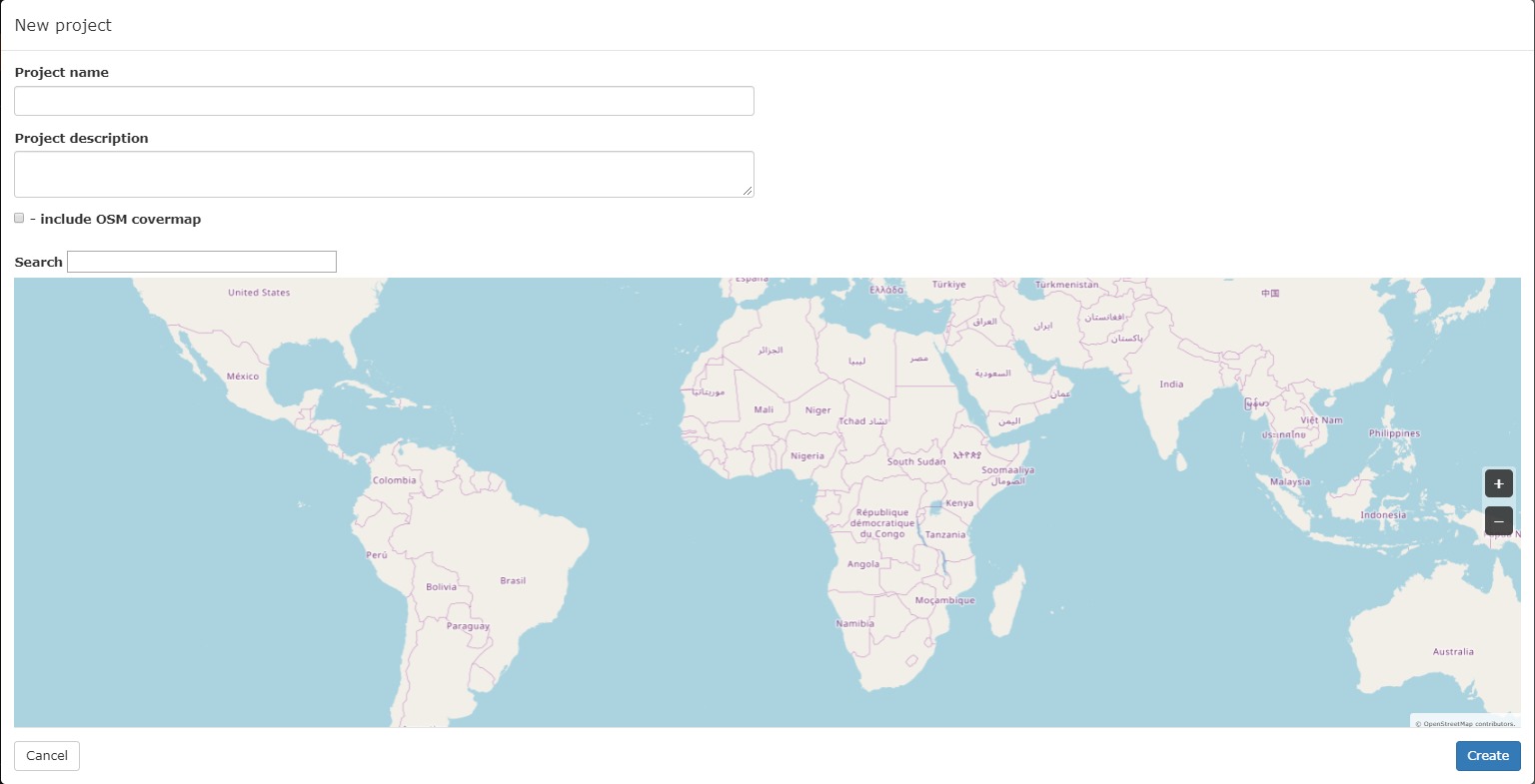This screenshot has width=1535, height=784.
Task: Zoom out of the map with minus button
Action: (1498, 521)
